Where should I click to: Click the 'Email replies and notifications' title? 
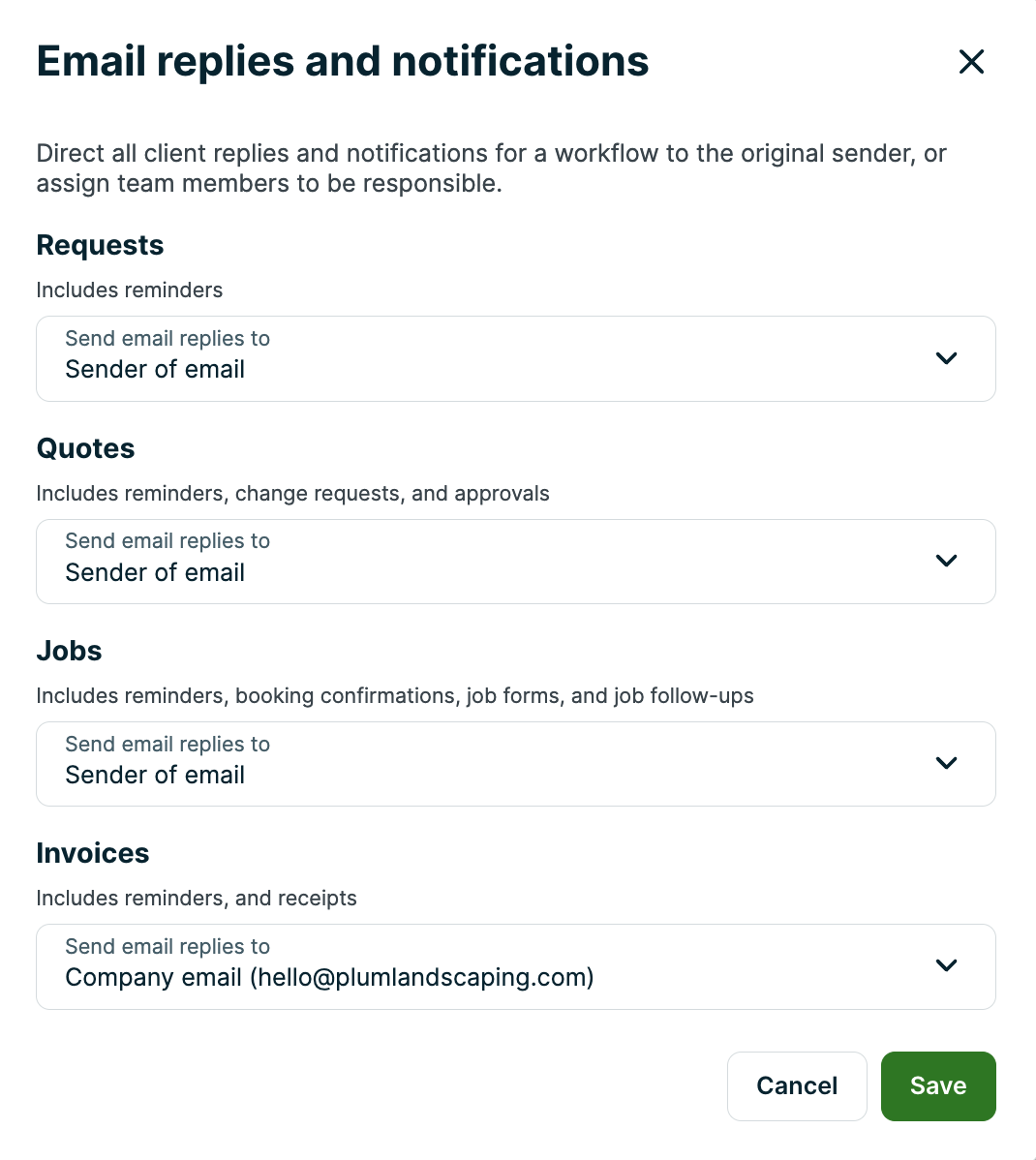click(343, 62)
